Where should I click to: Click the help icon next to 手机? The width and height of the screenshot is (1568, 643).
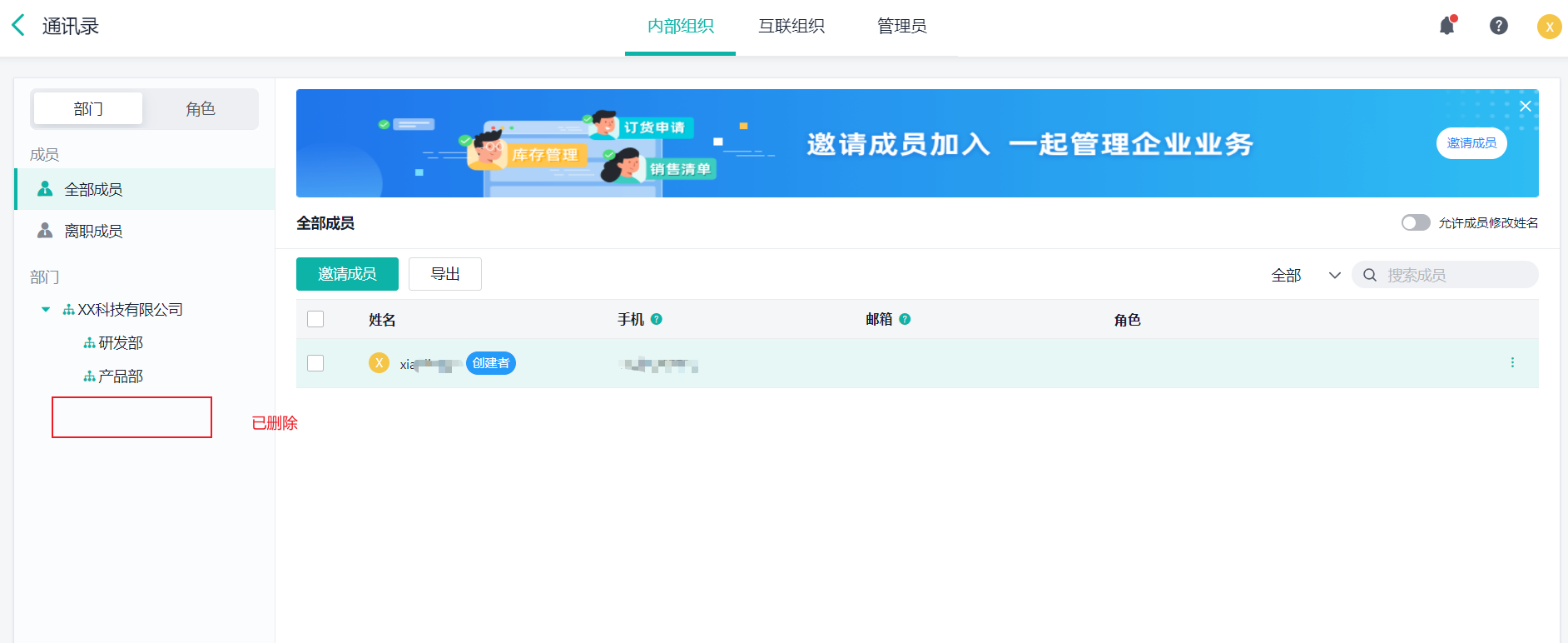pos(657,320)
